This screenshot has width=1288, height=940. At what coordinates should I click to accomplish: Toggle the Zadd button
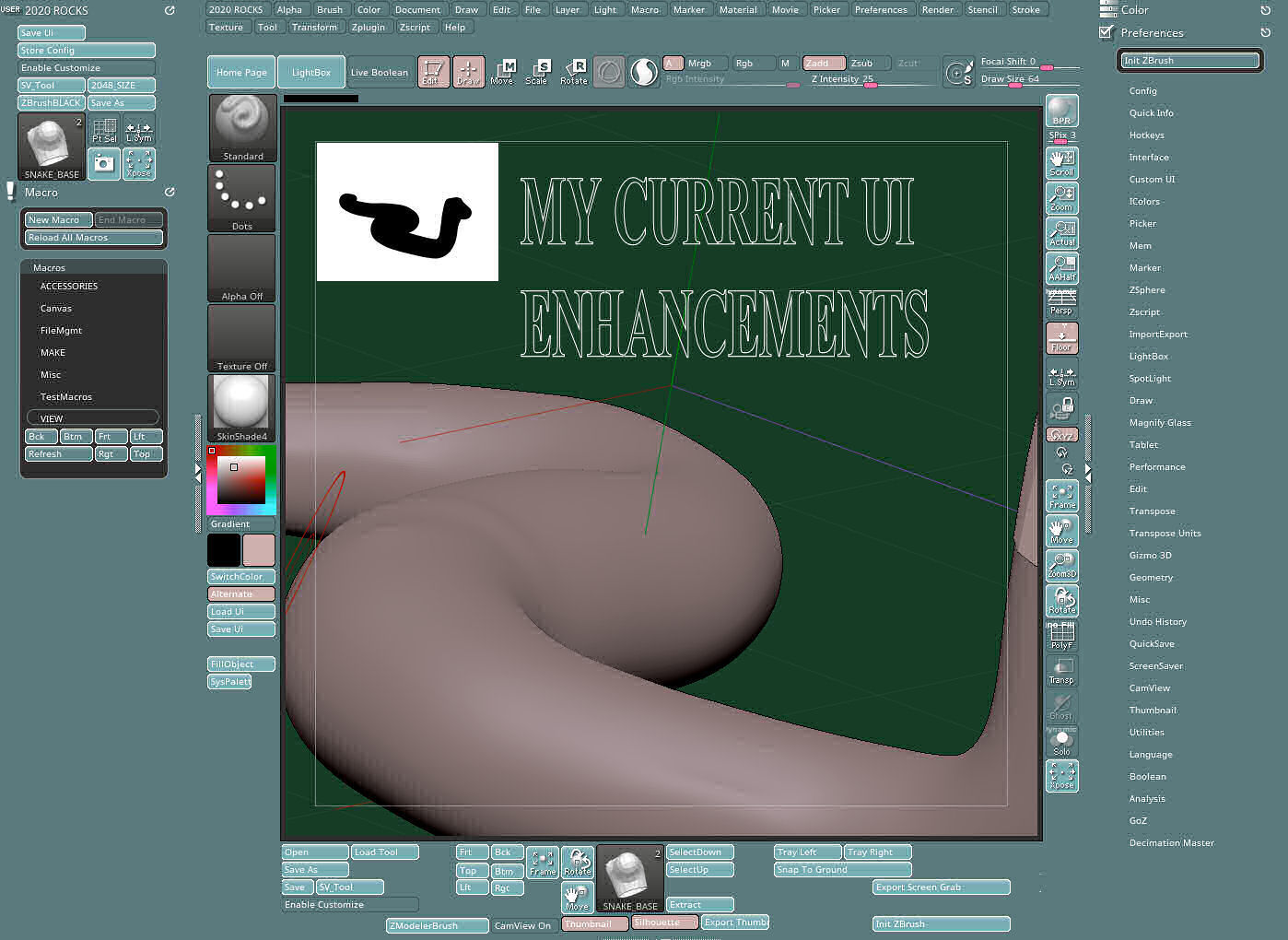[x=824, y=63]
